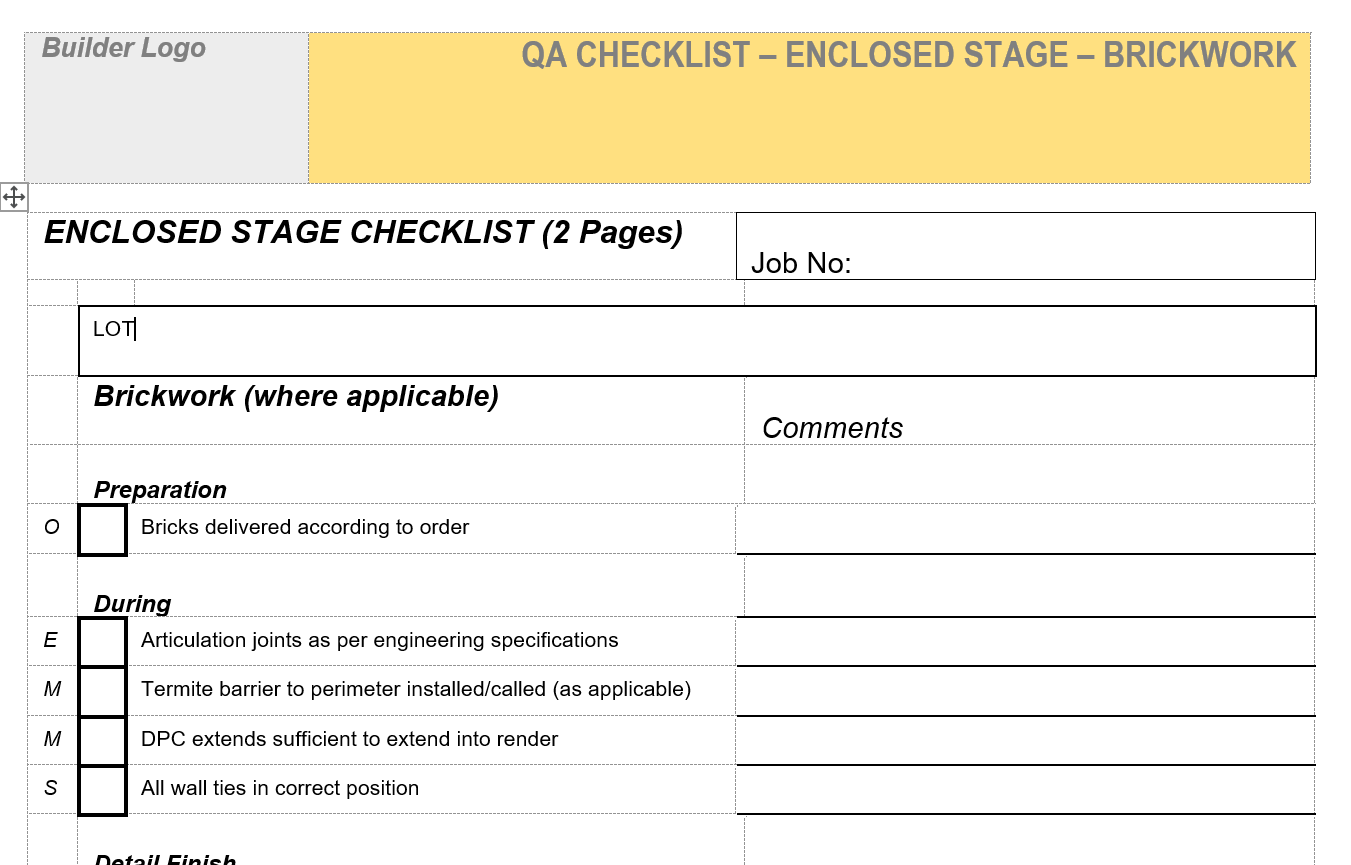This screenshot has height=865, width=1351.
Task: Click the comment line beside DPC extends
Action: pyautogui.click(x=1025, y=740)
